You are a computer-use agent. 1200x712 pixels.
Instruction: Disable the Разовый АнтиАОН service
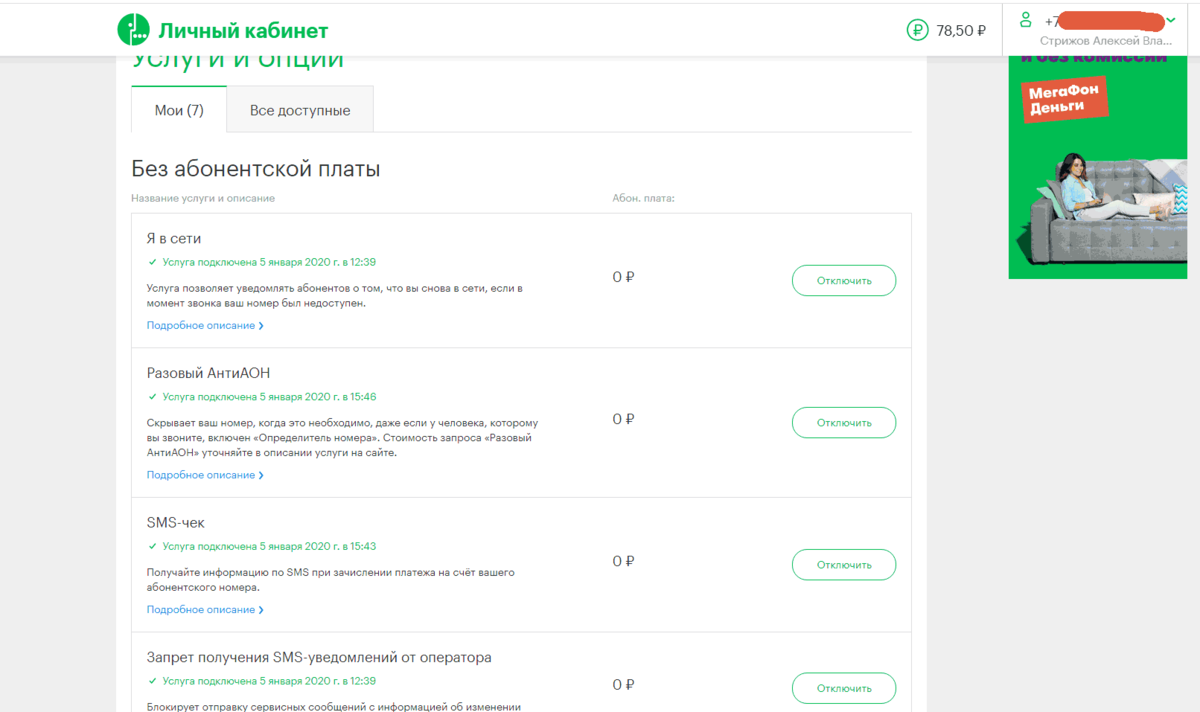coord(844,423)
